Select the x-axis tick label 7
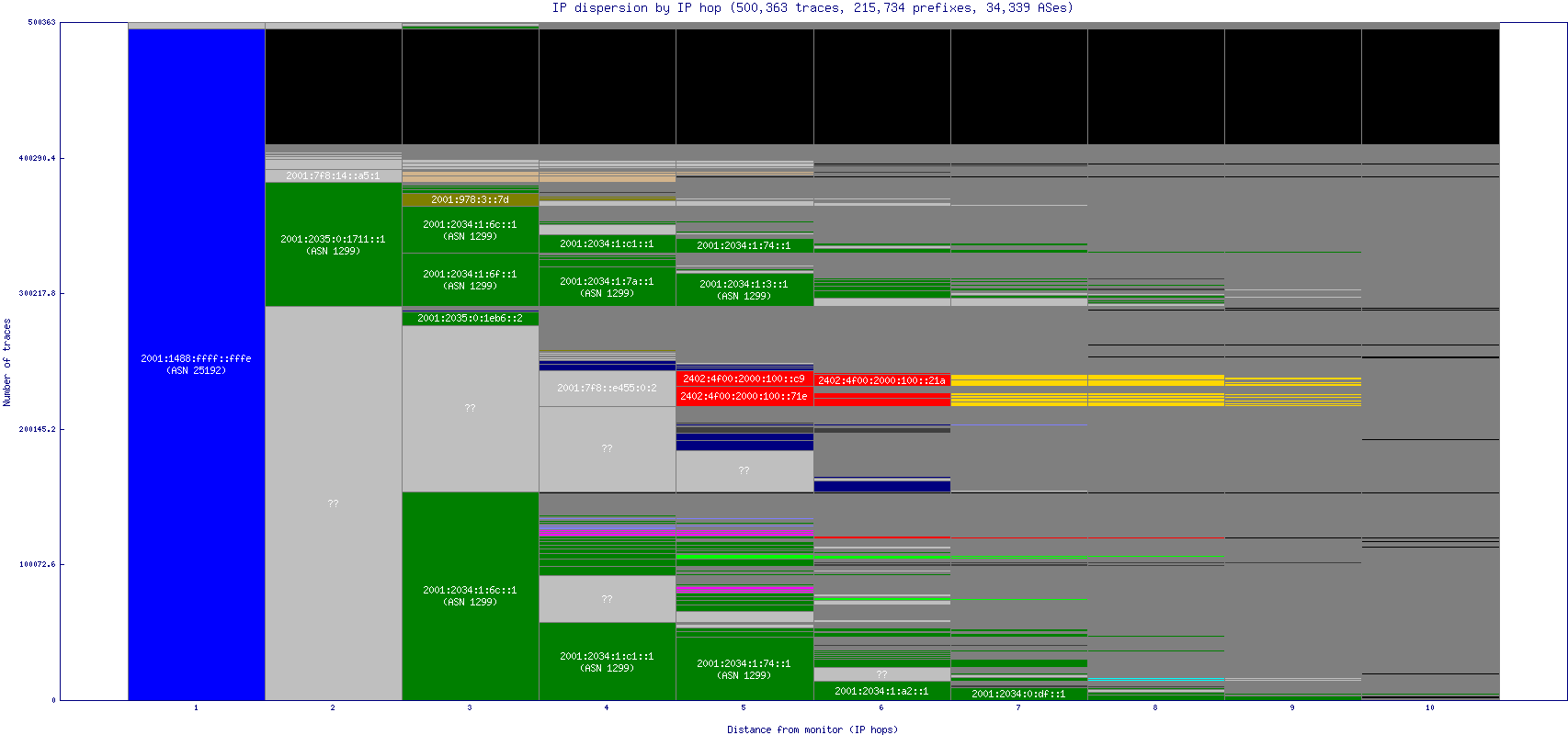This screenshot has width=1568, height=735. [1018, 707]
